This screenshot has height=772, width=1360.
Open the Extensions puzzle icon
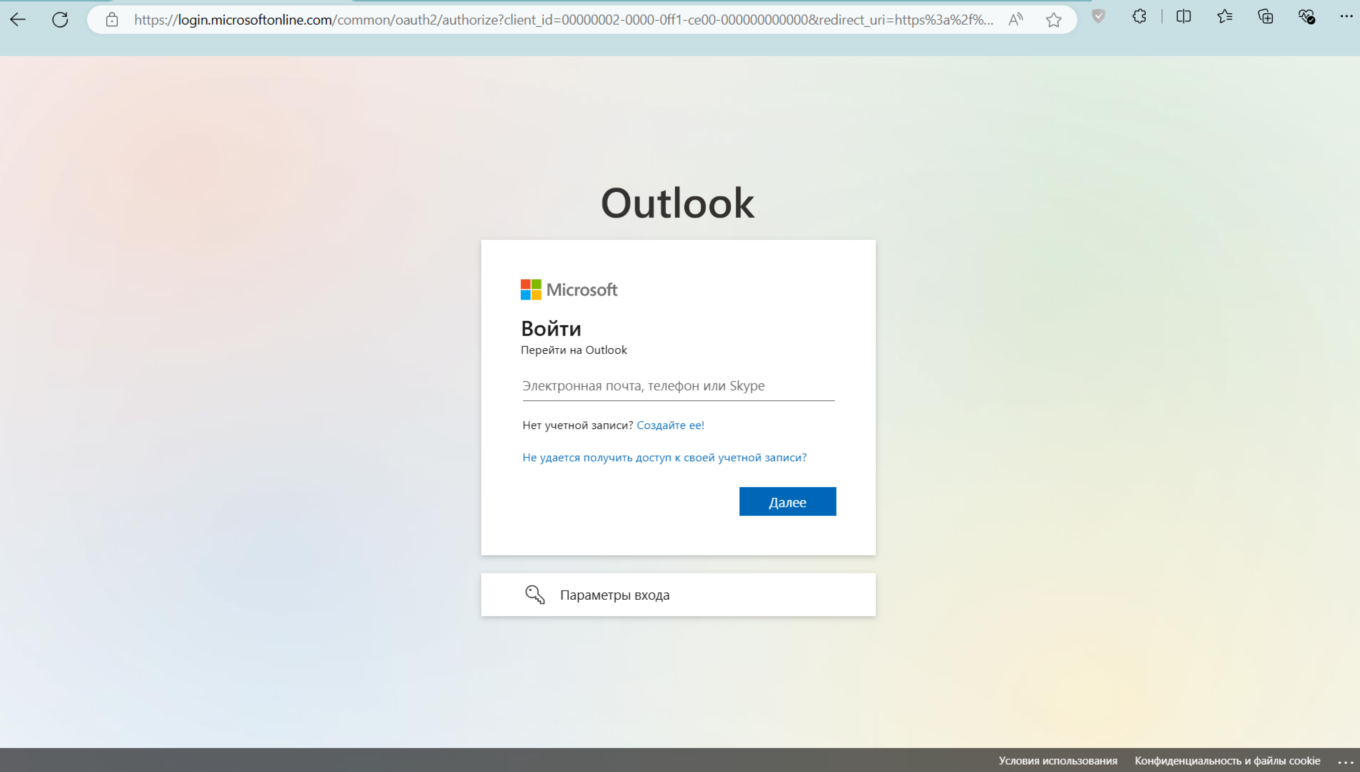point(1139,17)
